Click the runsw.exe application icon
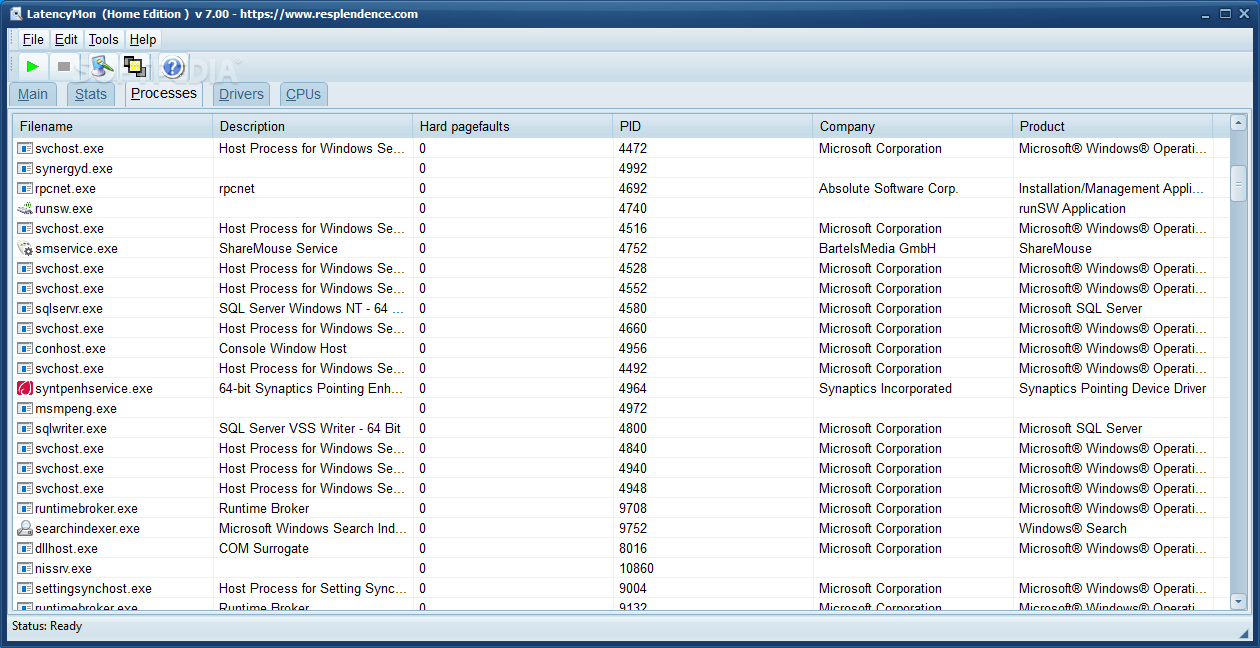 (25, 208)
